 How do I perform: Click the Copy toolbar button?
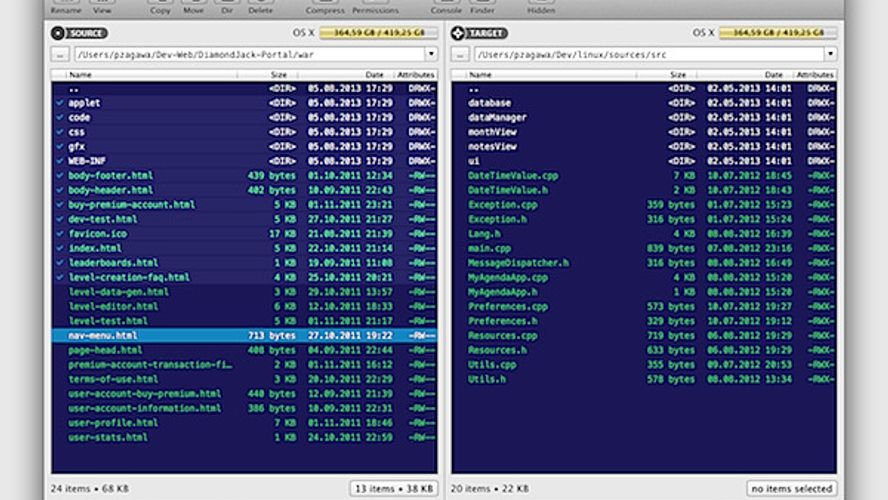click(x=160, y=8)
